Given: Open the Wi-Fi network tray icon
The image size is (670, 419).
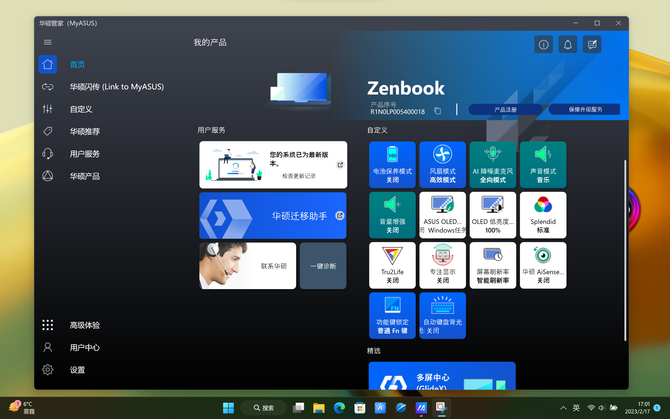Looking at the screenshot, I should [x=591, y=408].
